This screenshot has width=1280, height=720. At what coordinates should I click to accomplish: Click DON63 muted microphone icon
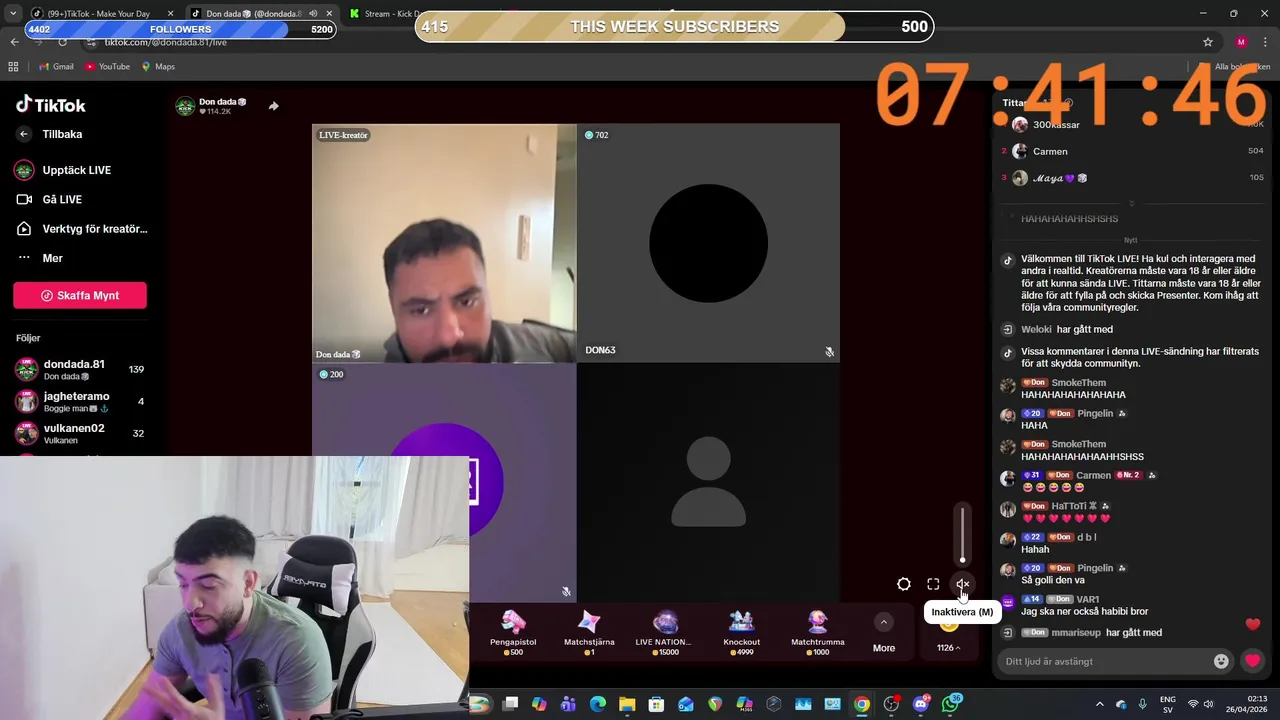pyautogui.click(x=829, y=352)
